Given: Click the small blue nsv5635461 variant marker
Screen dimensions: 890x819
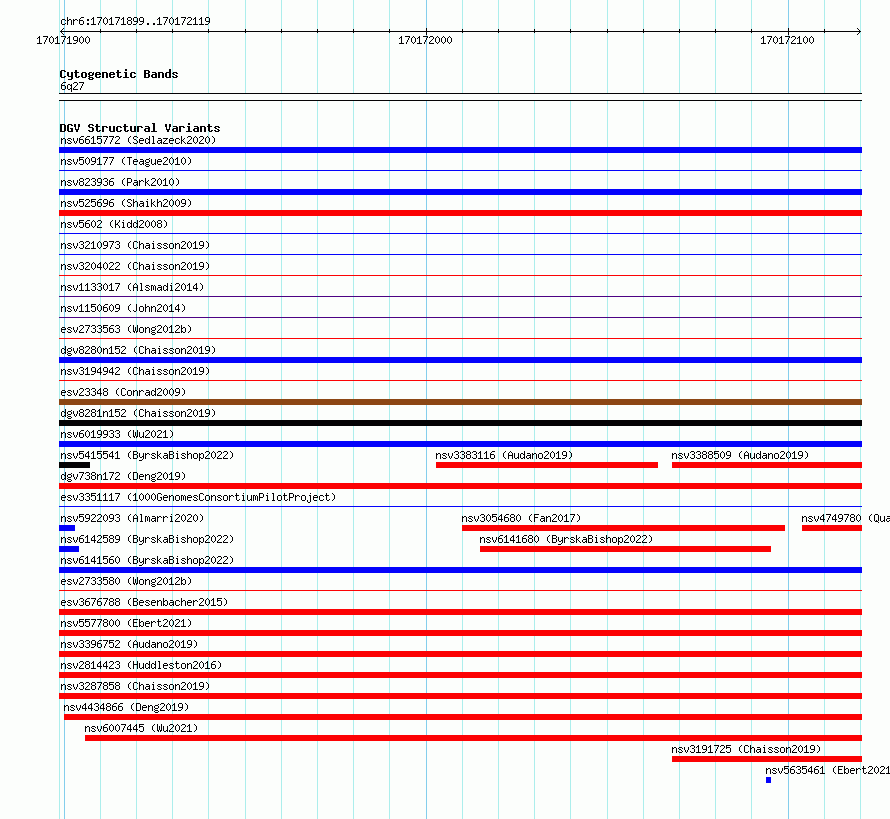Looking at the screenshot, I should pos(769,780).
